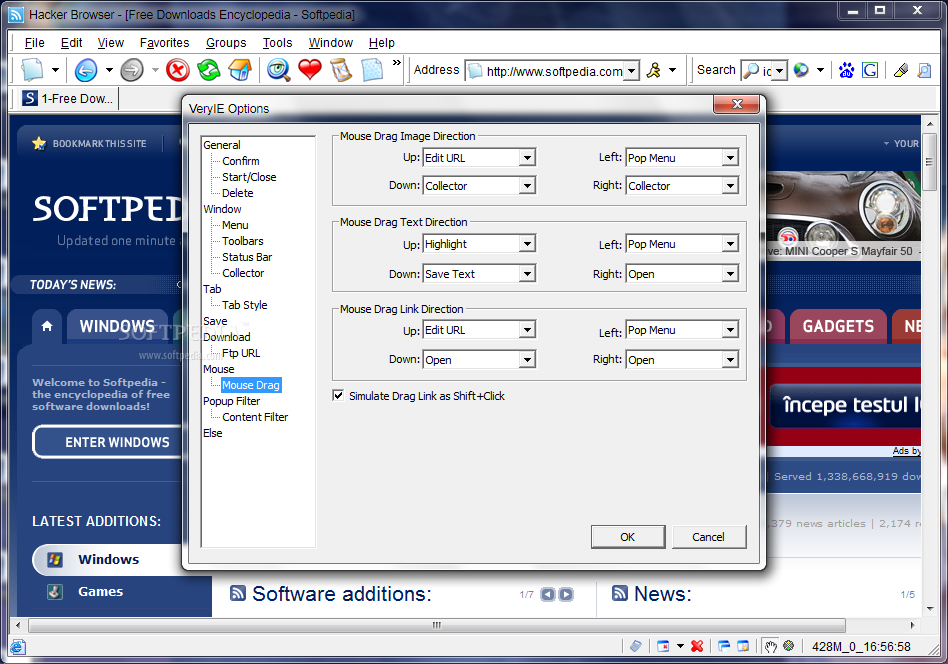Click the horizontal scrollbar thumb
Image resolution: width=948 pixels, height=664 pixels.
click(x=437, y=625)
